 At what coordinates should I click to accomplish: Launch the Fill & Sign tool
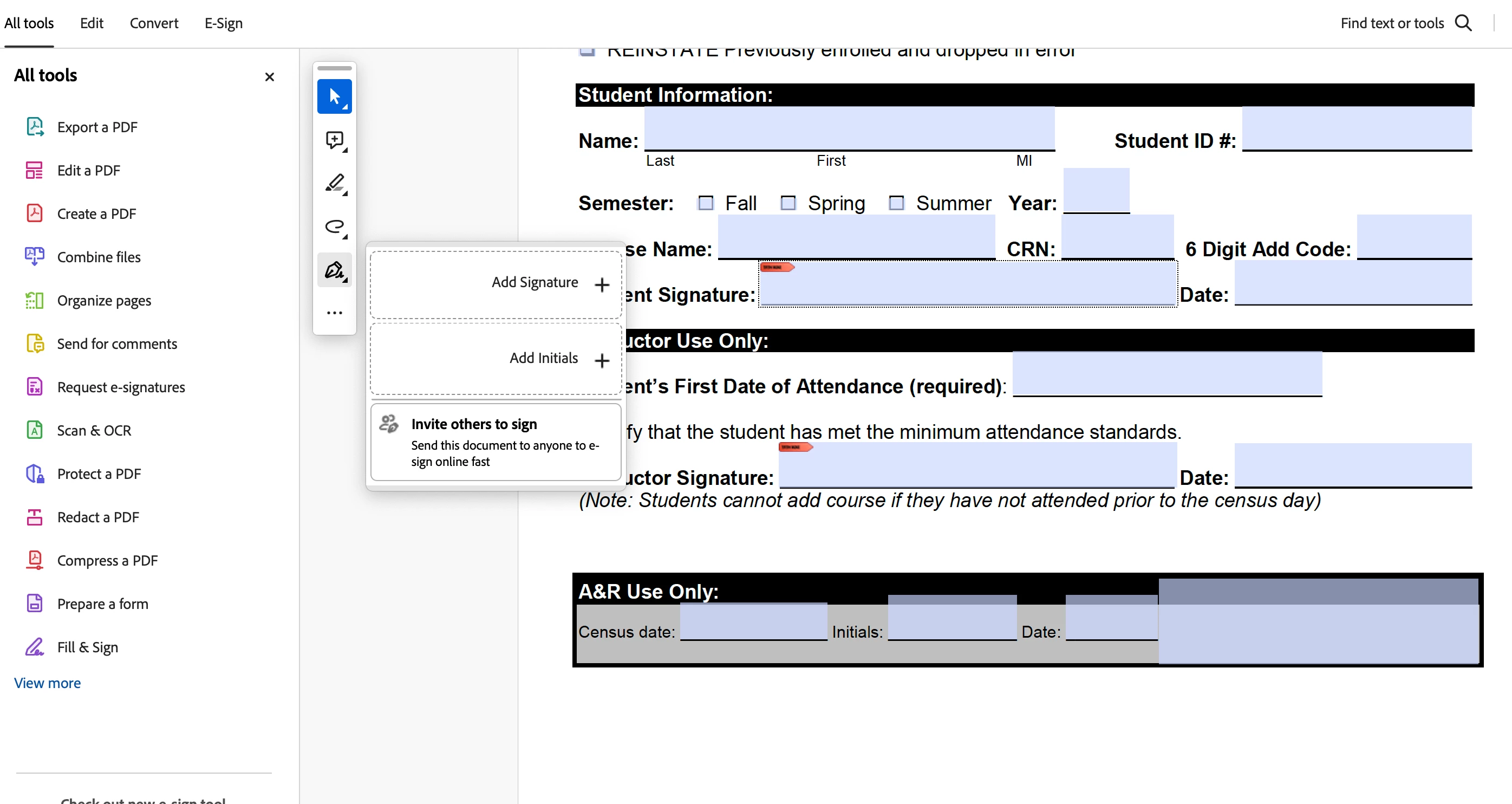(87, 647)
